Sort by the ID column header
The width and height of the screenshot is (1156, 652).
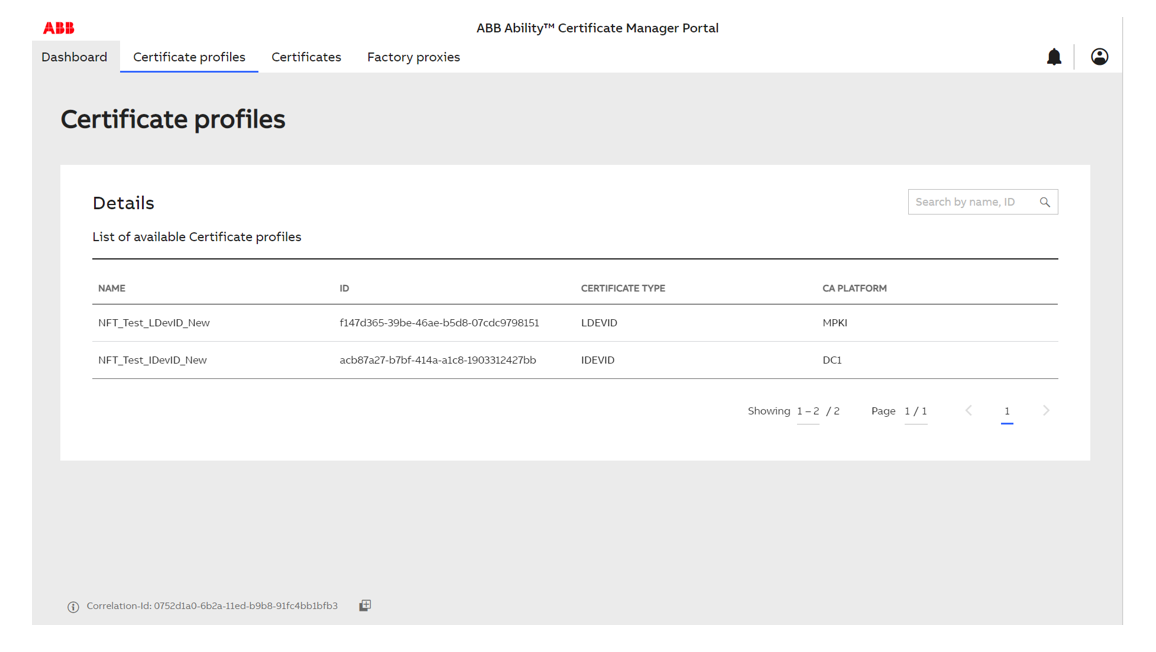coord(344,288)
